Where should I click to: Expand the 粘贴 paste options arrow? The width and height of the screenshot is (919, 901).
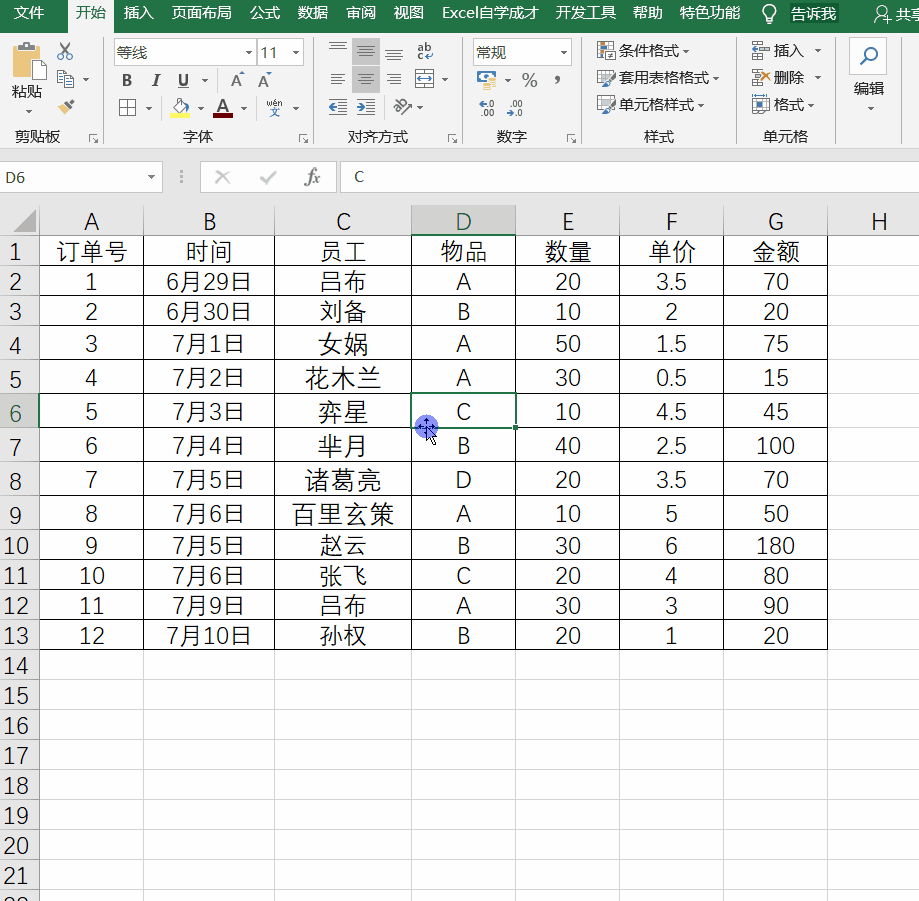click(x=28, y=111)
